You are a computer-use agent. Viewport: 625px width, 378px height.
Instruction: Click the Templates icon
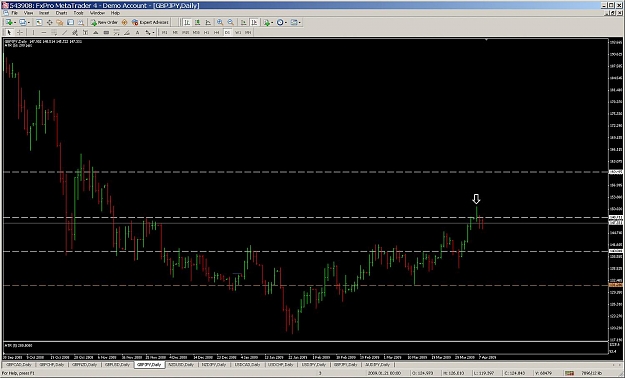click(x=294, y=22)
